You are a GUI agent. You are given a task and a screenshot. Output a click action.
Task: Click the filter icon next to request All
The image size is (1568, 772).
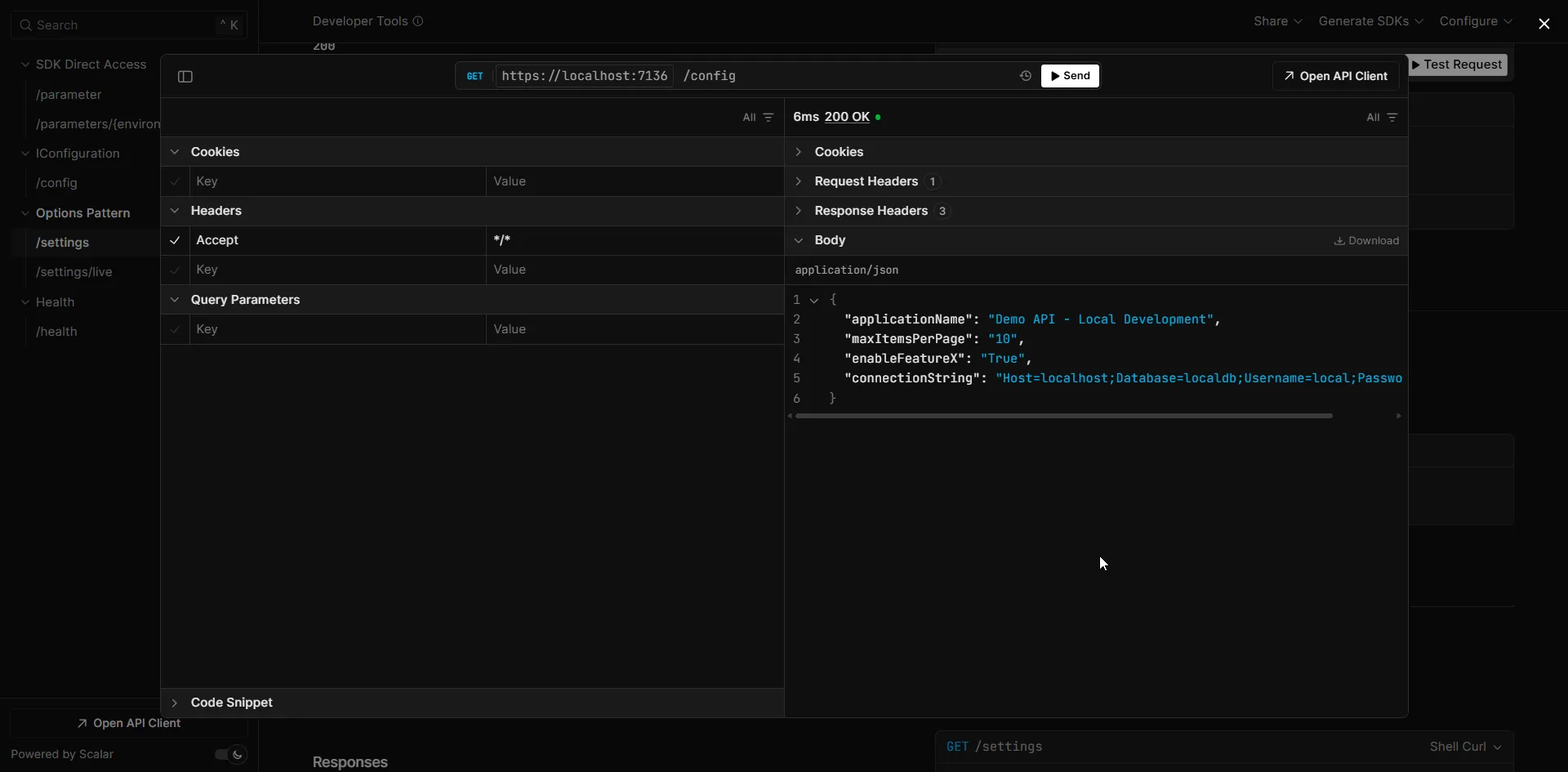click(768, 117)
